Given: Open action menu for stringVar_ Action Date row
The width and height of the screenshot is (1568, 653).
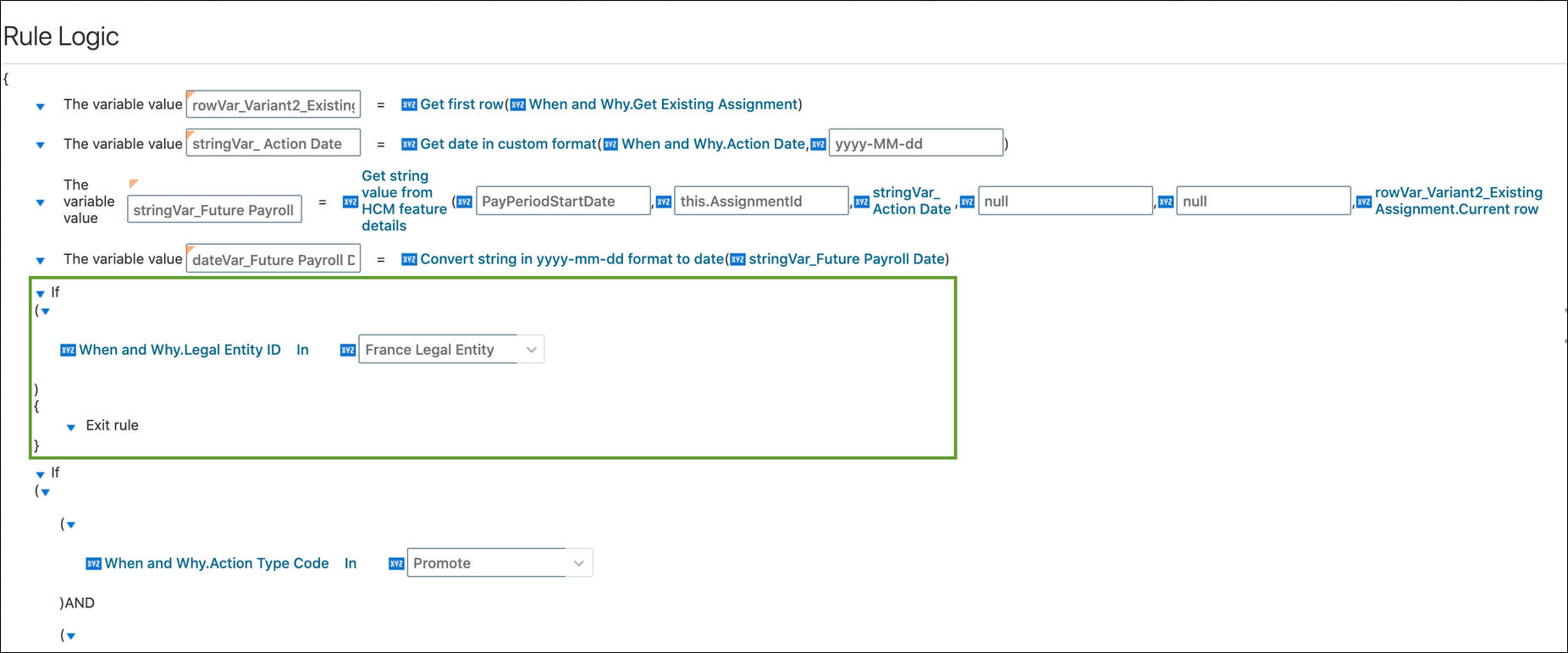Looking at the screenshot, I should pyautogui.click(x=40, y=146).
